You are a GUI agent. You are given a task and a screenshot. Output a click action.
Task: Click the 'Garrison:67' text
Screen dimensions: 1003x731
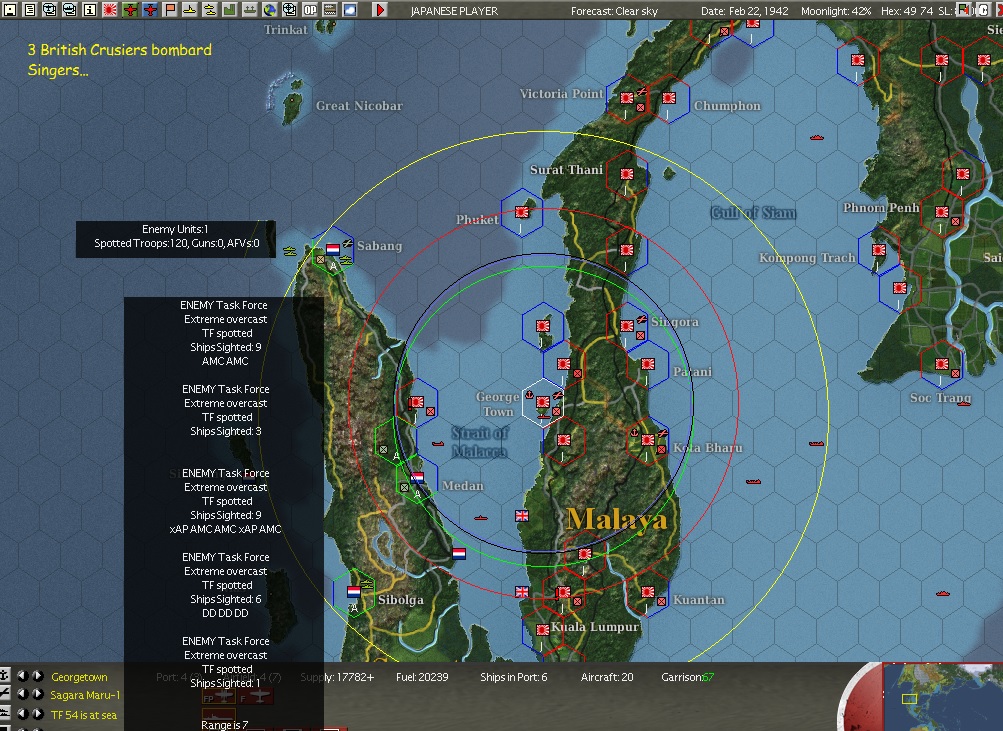[688, 677]
